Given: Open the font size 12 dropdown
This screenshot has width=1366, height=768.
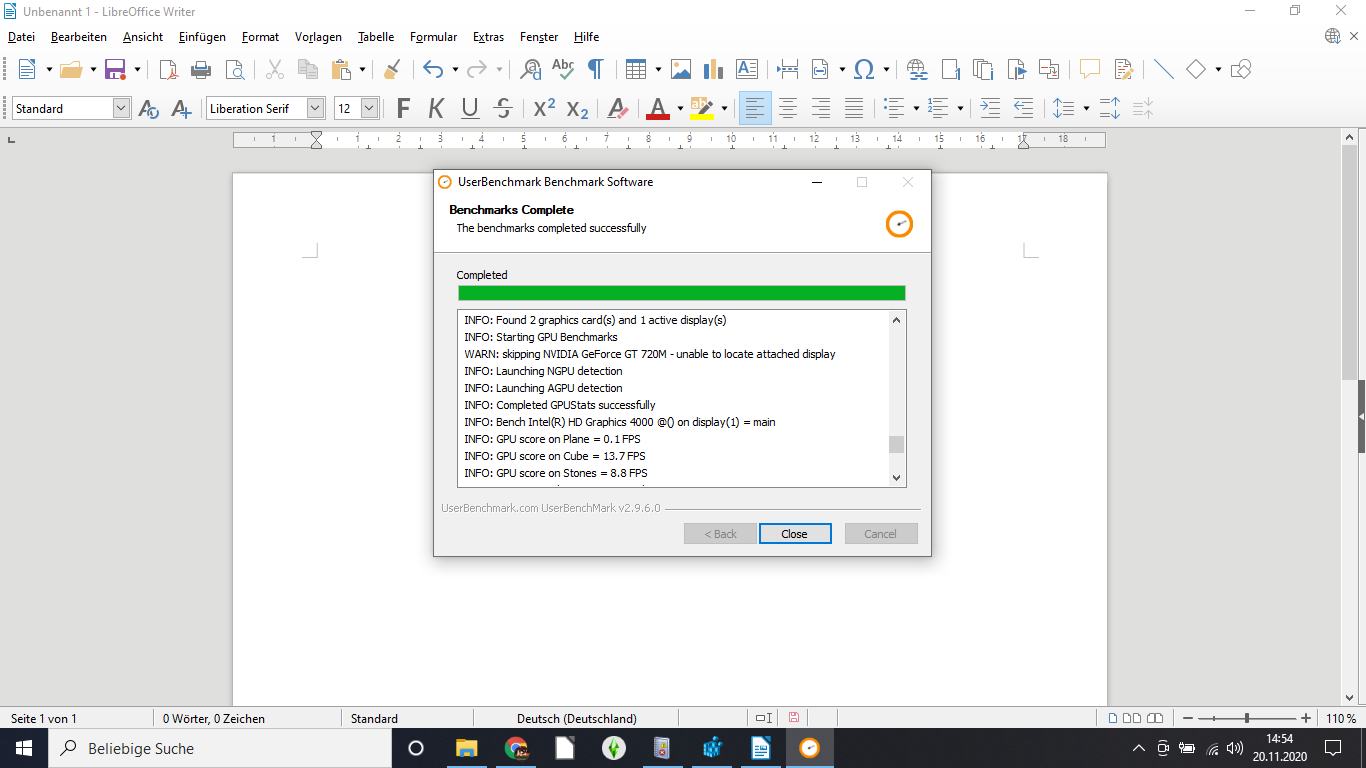Looking at the screenshot, I should 370,108.
